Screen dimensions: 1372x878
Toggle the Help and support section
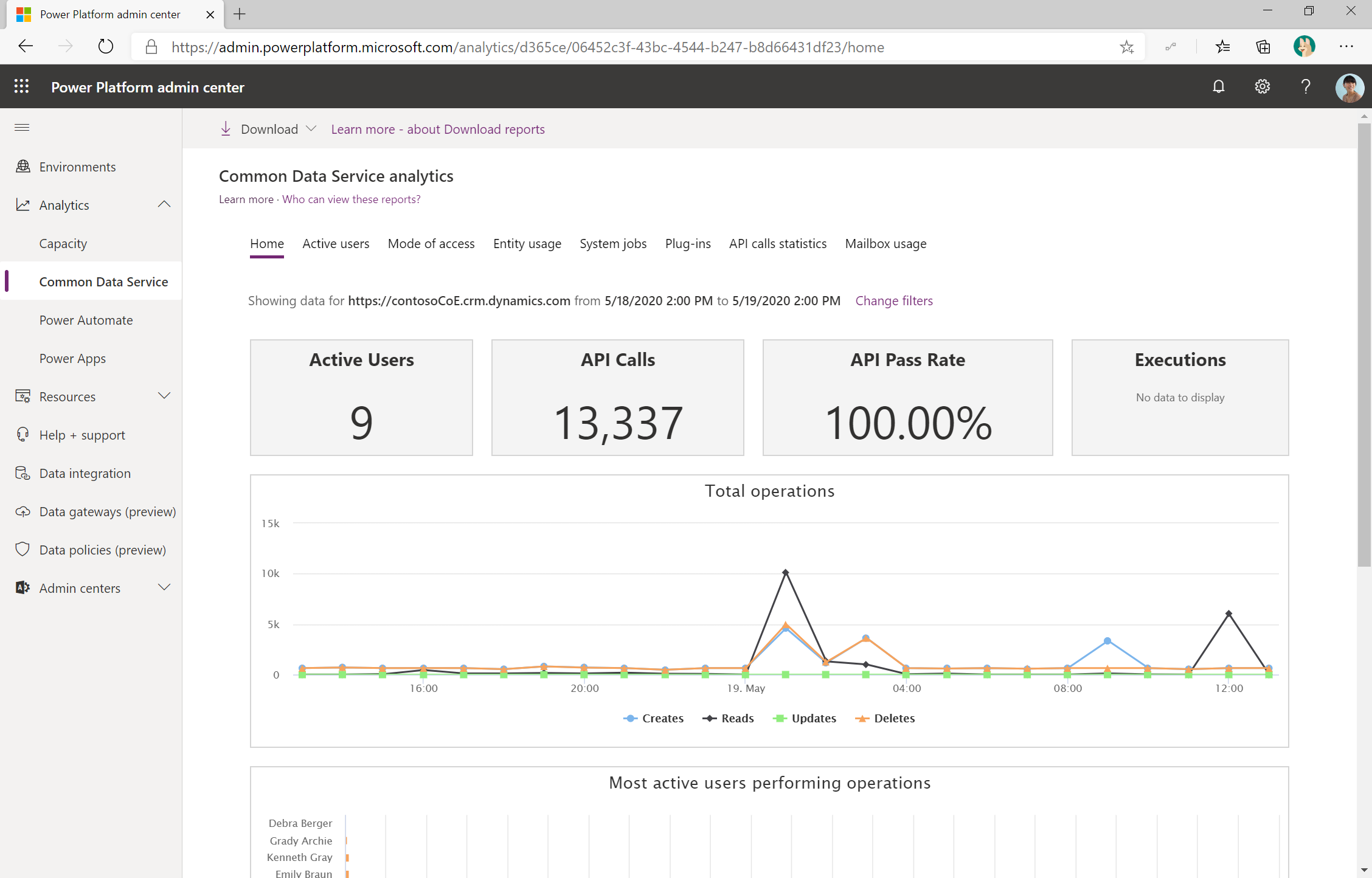(x=81, y=434)
